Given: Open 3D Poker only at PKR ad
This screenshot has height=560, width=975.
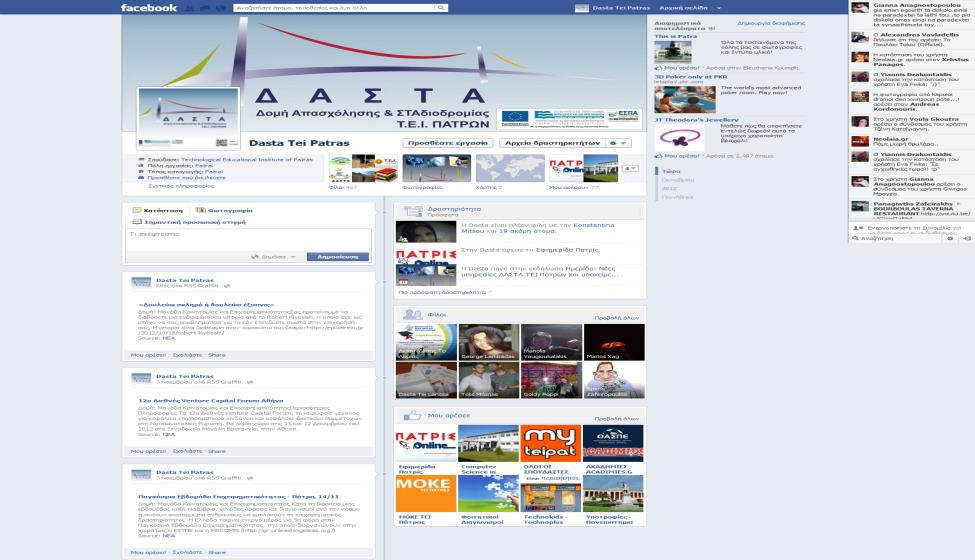Looking at the screenshot, I should pos(690,77).
